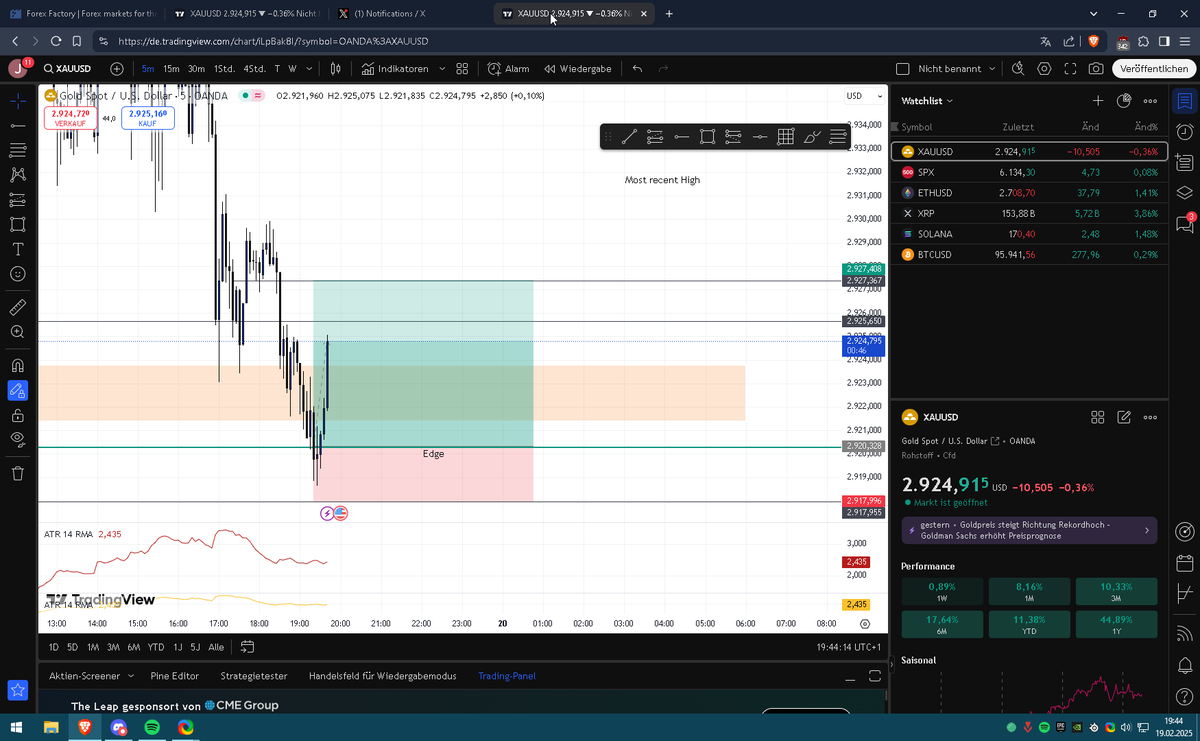Open the Fibonacci tools in left toolbar
The image size is (1200, 741).
point(17,150)
